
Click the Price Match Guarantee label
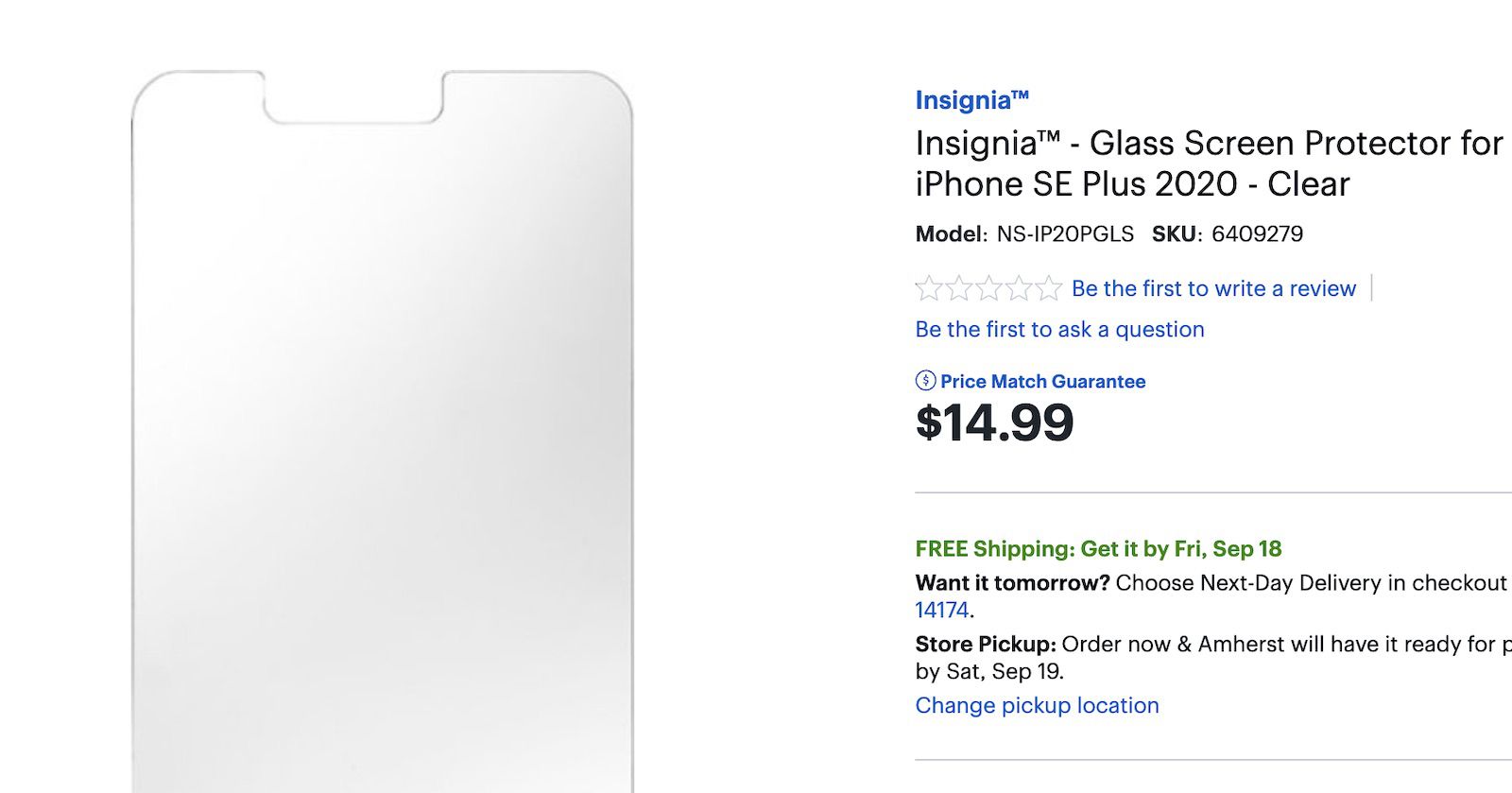pyautogui.click(x=1040, y=382)
